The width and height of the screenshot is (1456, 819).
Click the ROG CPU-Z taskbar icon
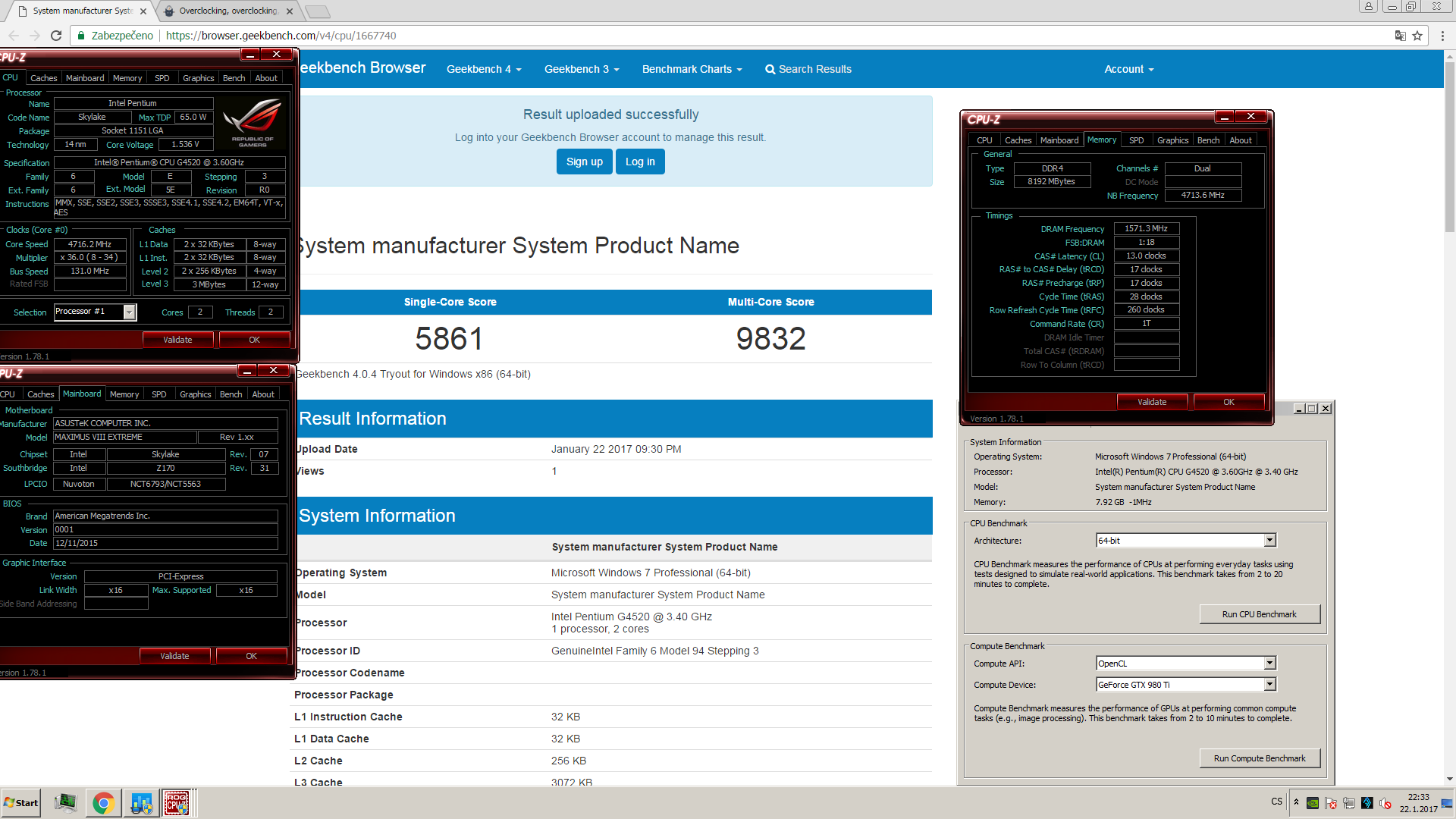click(x=177, y=803)
